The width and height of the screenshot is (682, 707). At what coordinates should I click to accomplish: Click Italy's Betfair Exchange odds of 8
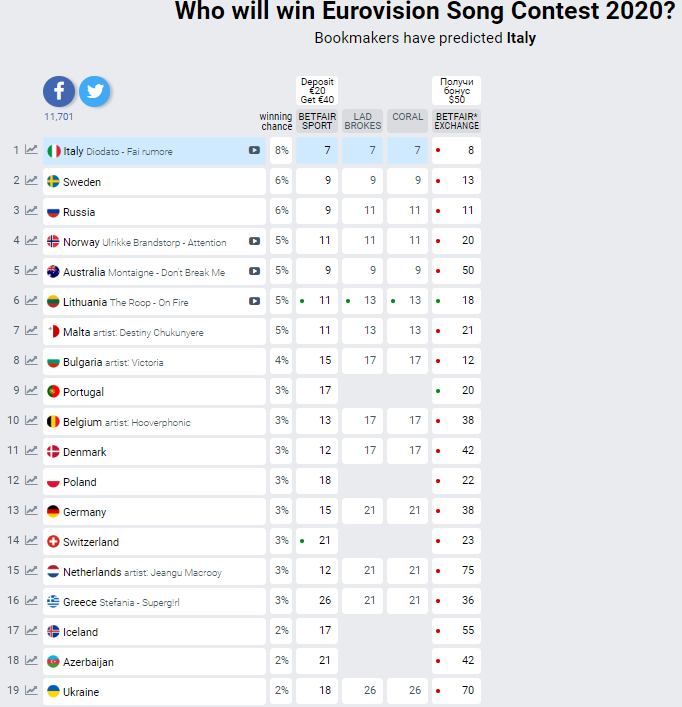456,150
